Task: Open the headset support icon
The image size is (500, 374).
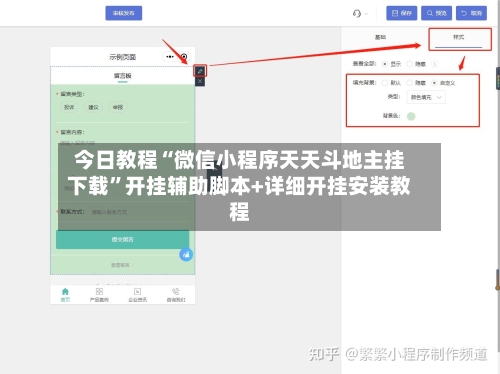Action: pos(357,13)
